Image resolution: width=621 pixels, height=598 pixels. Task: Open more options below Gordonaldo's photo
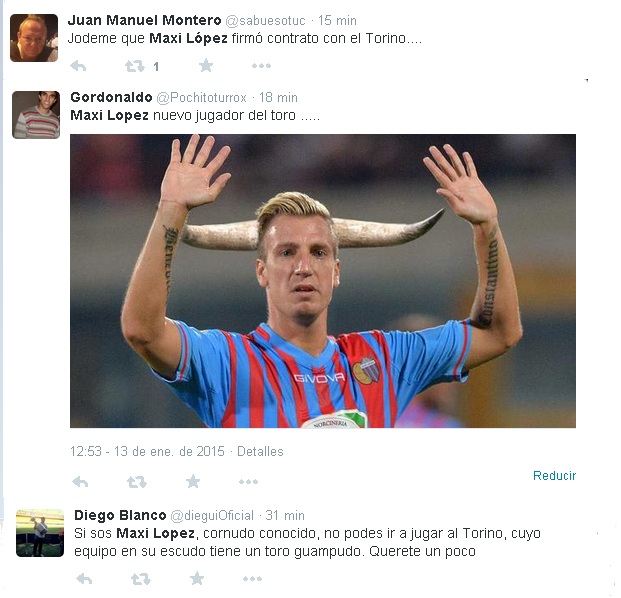click(249, 482)
